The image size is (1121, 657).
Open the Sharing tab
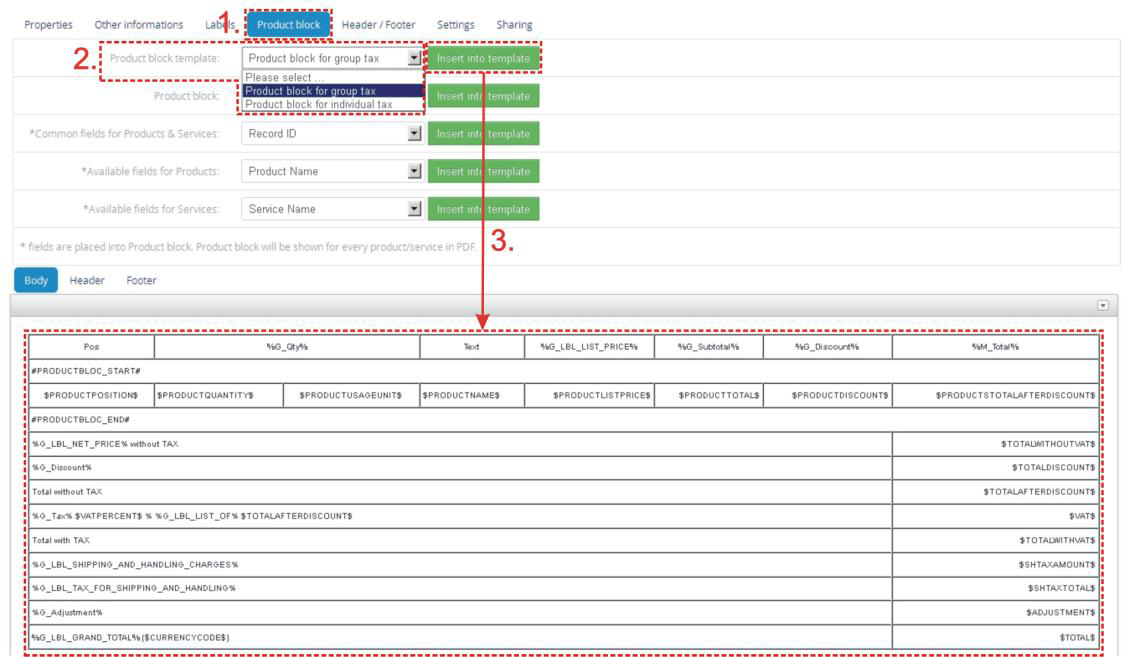pos(514,24)
